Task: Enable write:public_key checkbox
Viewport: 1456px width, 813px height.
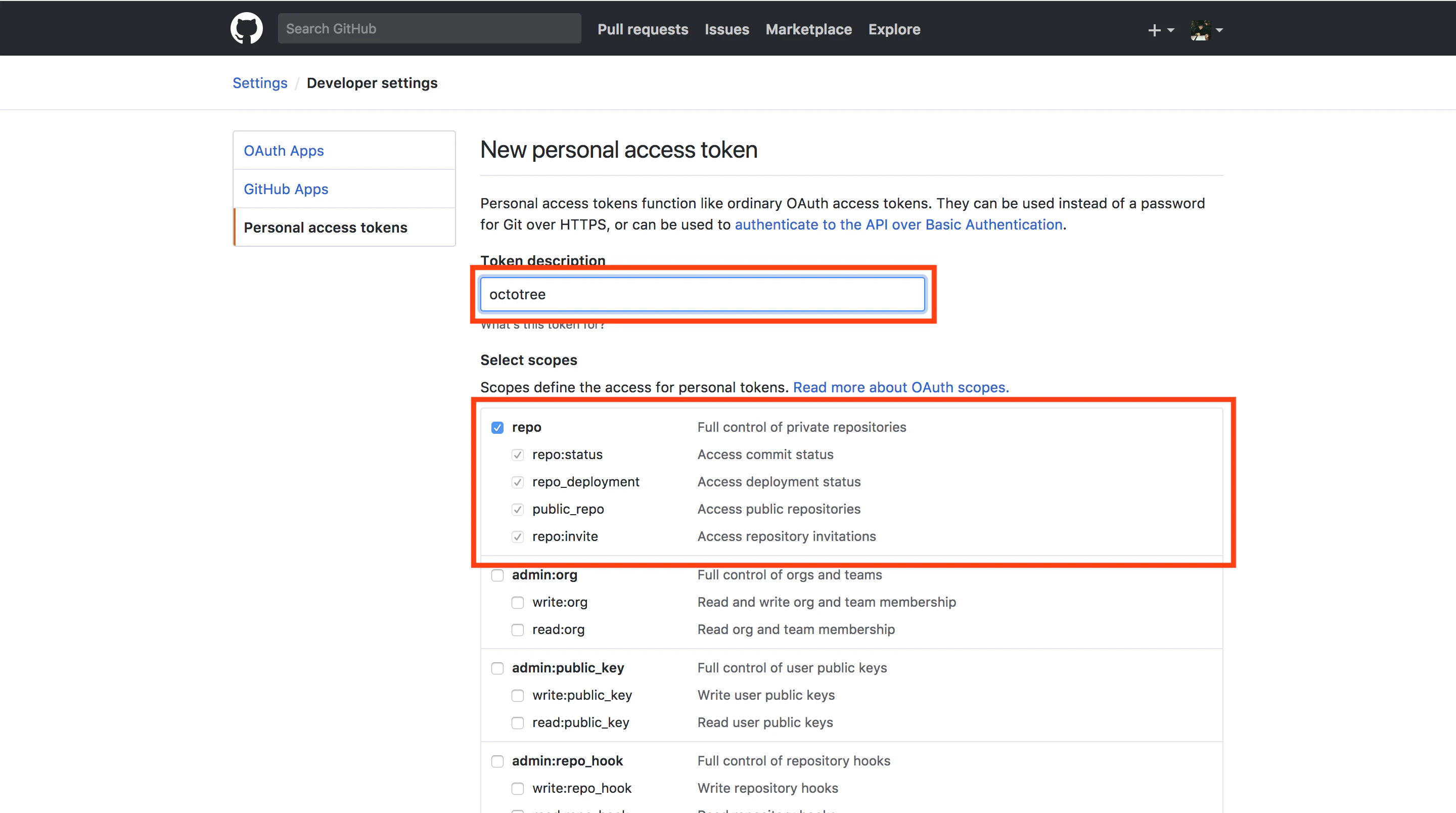Action: pos(518,695)
